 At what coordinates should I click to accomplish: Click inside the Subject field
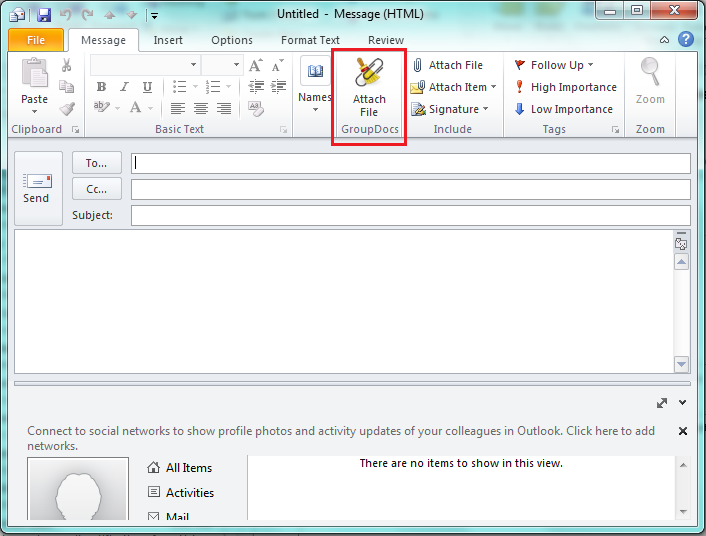coord(410,215)
